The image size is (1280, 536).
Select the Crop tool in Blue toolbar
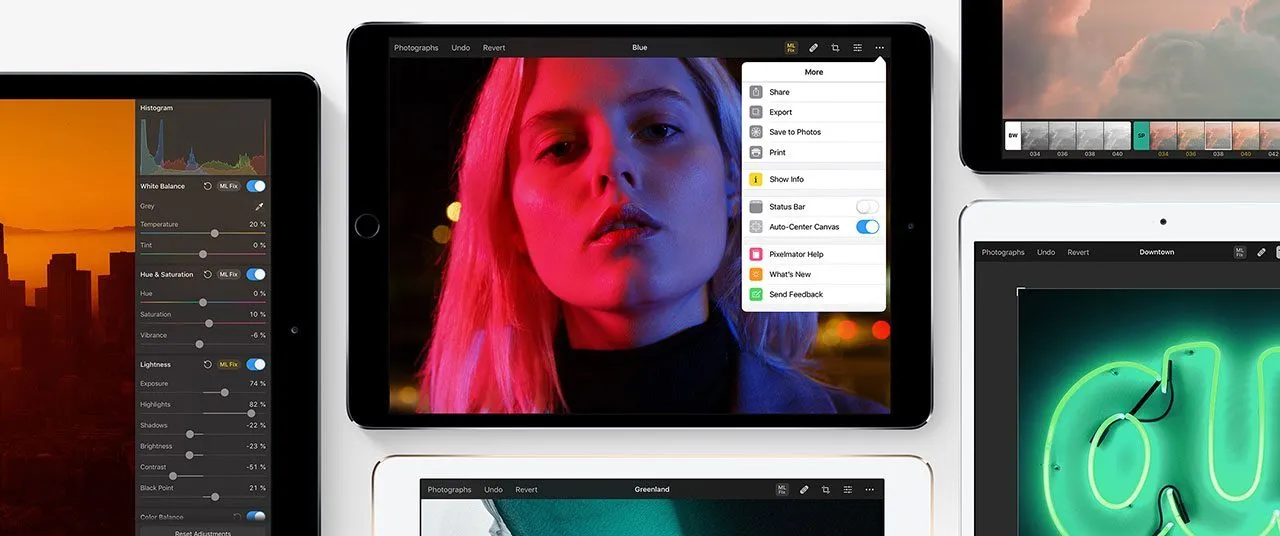pyautogui.click(x=835, y=47)
